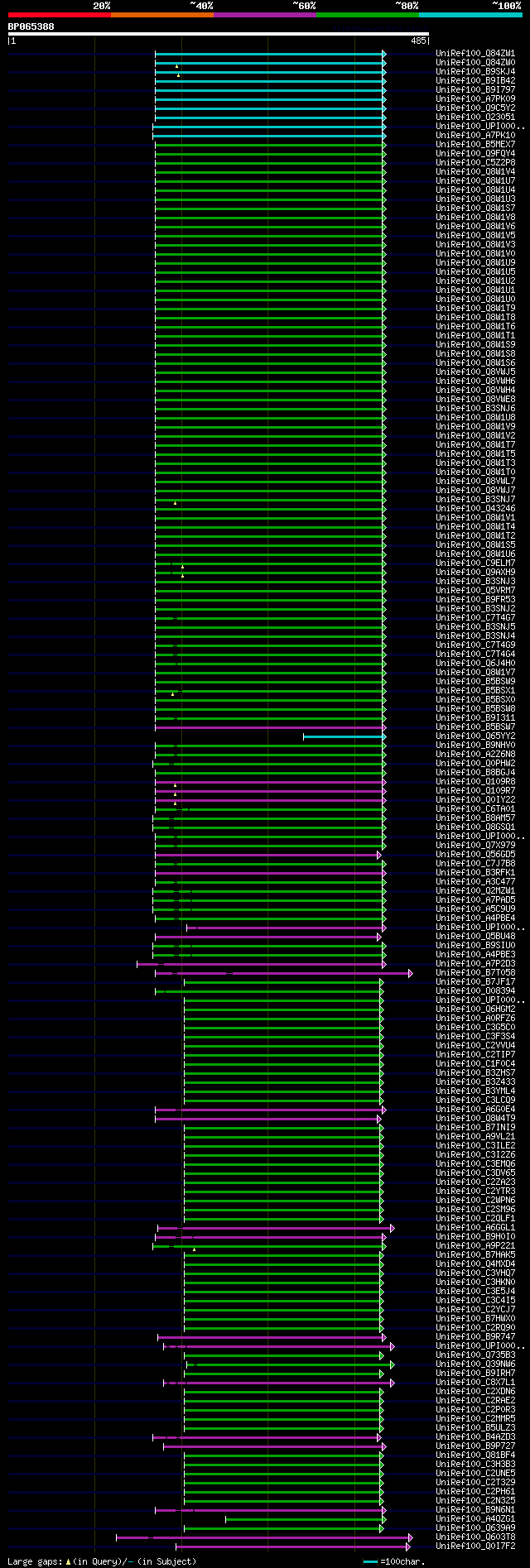The height and width of the screenshot is (1568, 530).
Task: Select the UniRef100_B4AZD3 entry
Action: pyautogui.click(x=475, y=1437)
